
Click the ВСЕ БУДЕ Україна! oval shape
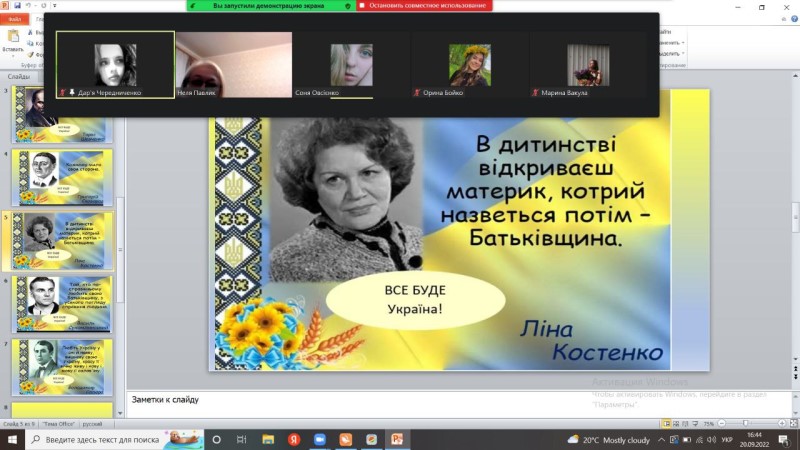[x=415, y=300]
